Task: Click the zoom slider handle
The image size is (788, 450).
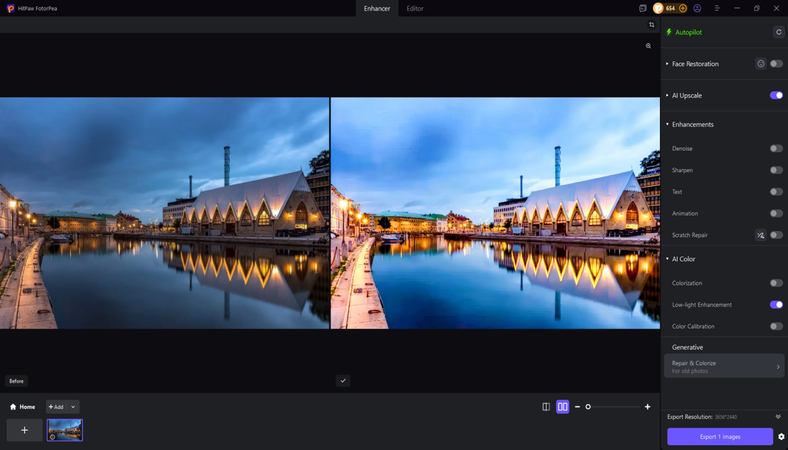Action: tap(588, 407)
